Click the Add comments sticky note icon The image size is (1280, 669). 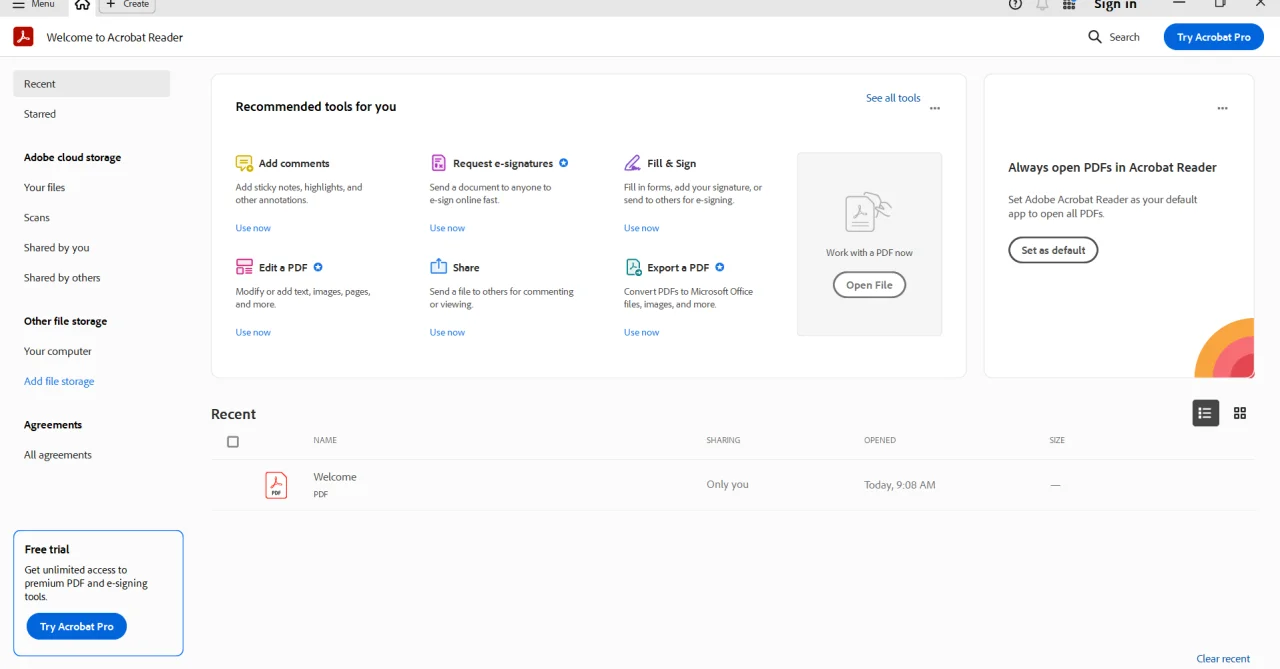pos(244,163)
